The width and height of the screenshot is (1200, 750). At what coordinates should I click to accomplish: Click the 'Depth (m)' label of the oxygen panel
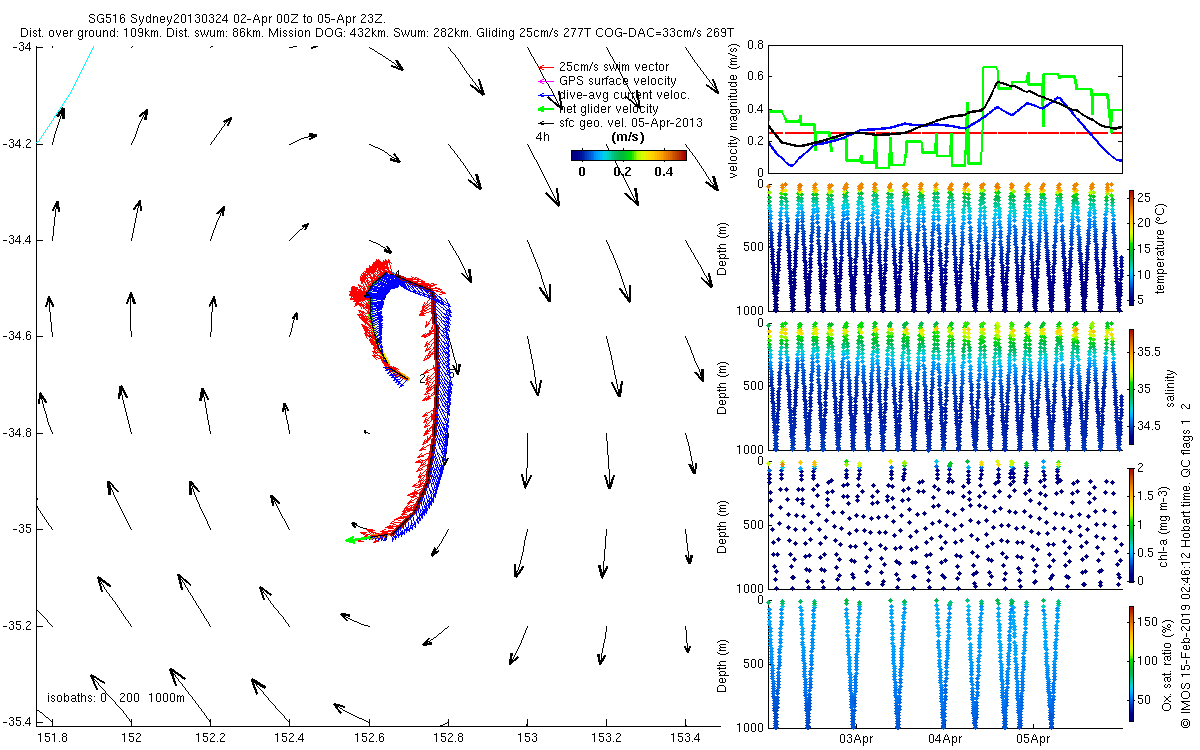[x=723, y=665]
